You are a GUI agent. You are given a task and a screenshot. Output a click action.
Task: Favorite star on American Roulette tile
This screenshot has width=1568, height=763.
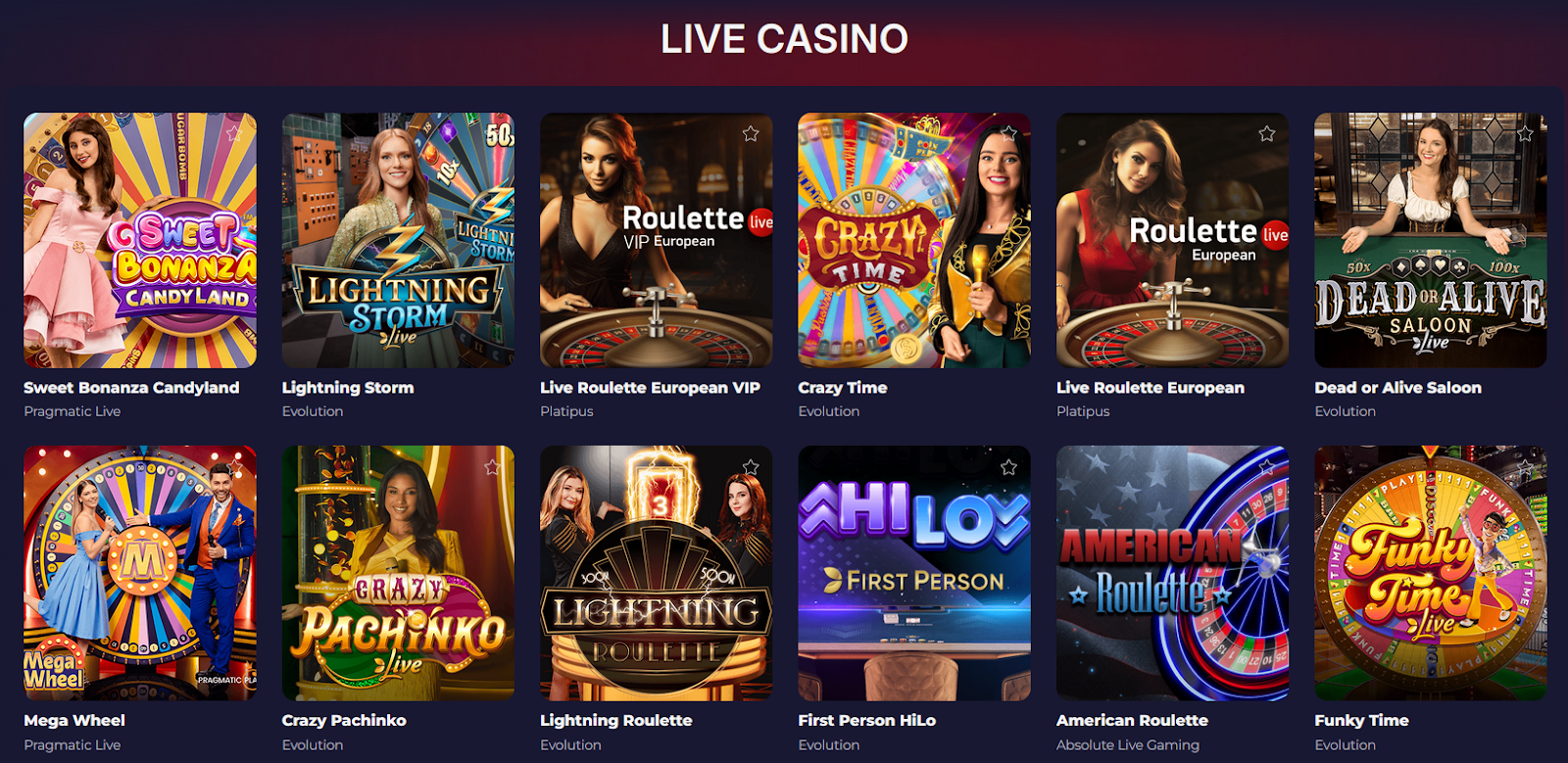(1267, 467)
